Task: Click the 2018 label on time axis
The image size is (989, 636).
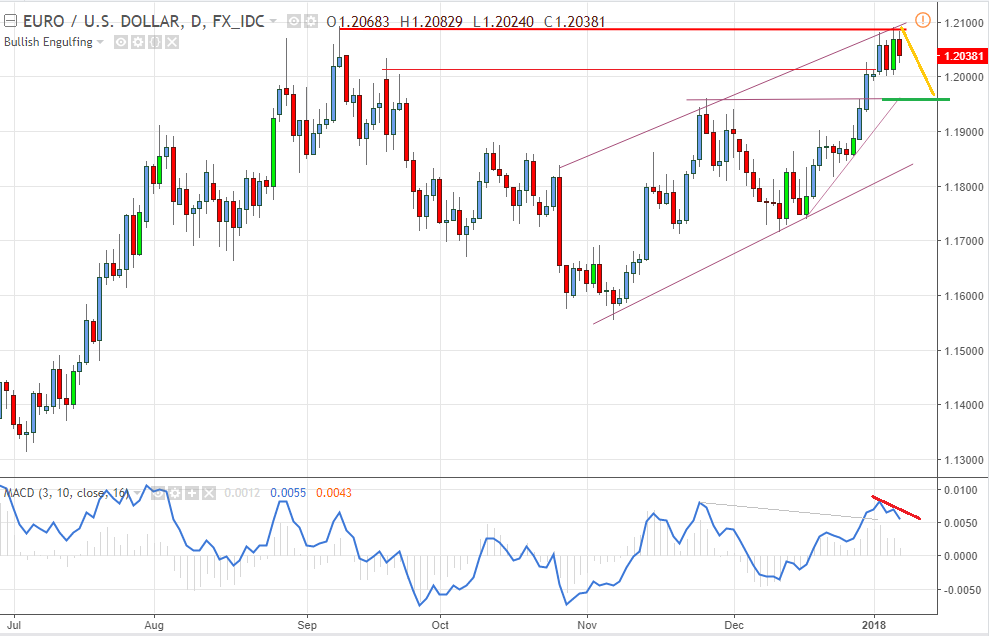Action: tap(874, 625)
